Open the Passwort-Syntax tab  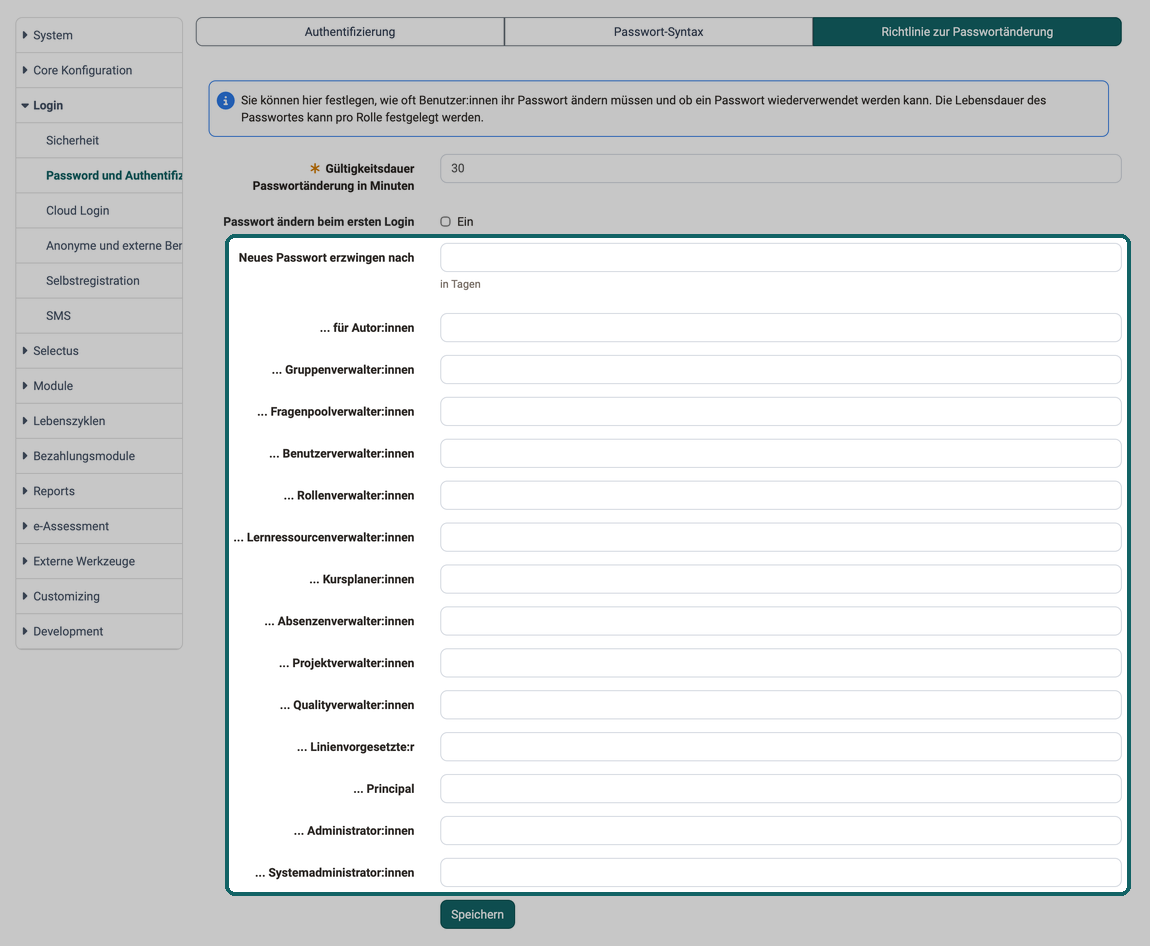click(x=659, y=32)
